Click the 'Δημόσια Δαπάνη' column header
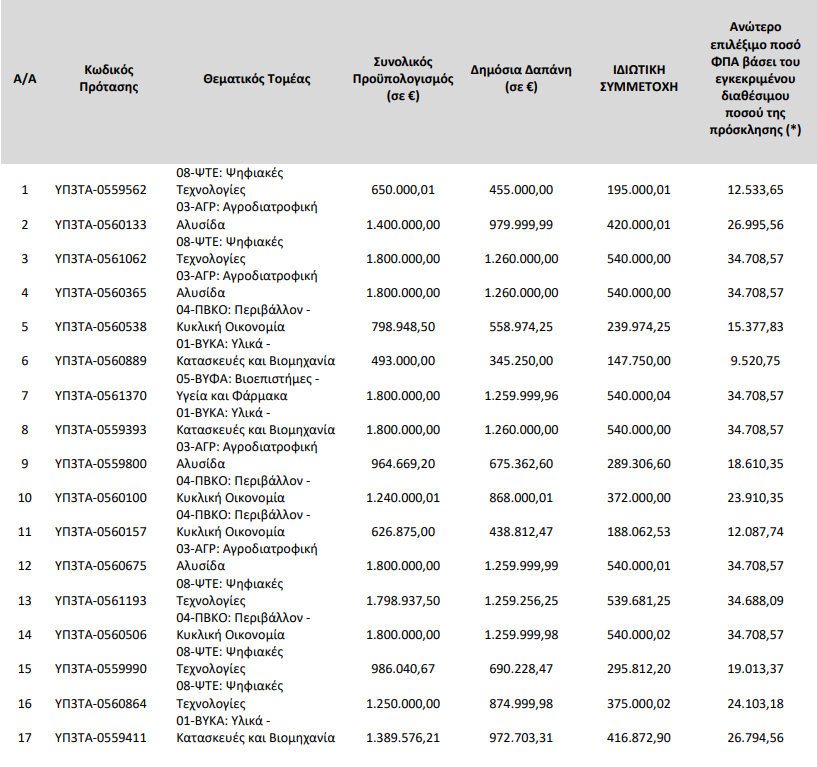The image size is (817, 767). point(520,78)
